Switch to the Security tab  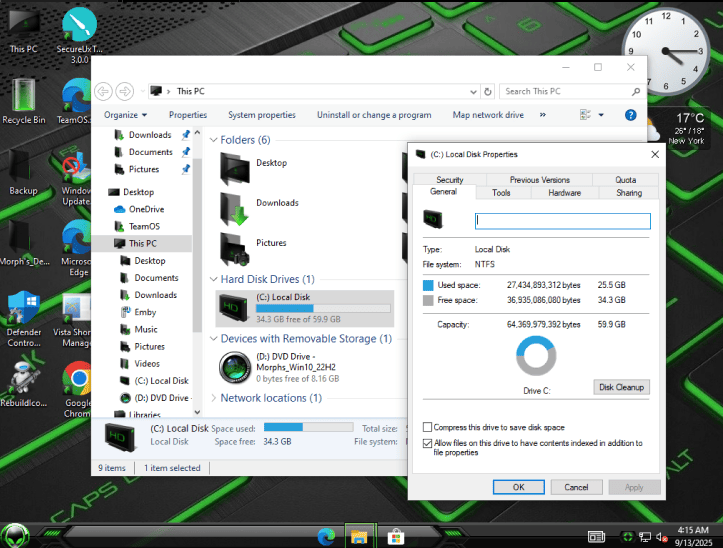[449, 180]
